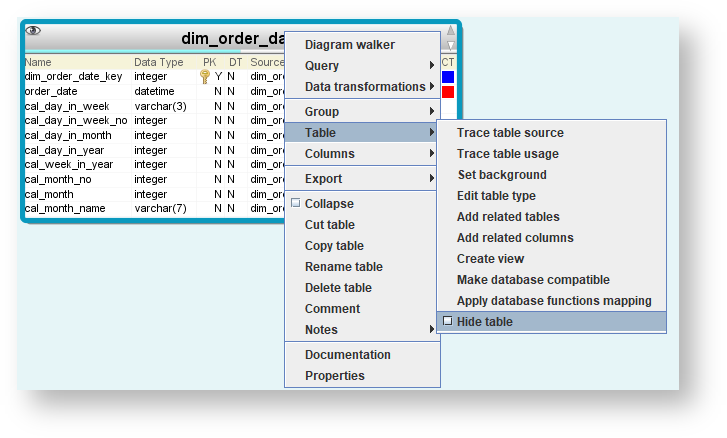Select the cal_day_in_month column row
Screen dimensions: 727x438
154,135
